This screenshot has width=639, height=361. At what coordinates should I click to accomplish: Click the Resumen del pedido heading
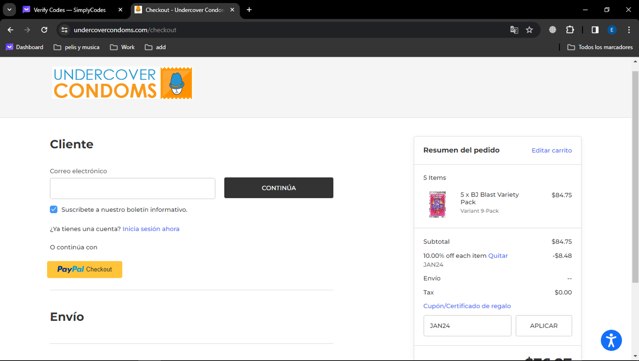pyautogui.click(x=461, y=150)
